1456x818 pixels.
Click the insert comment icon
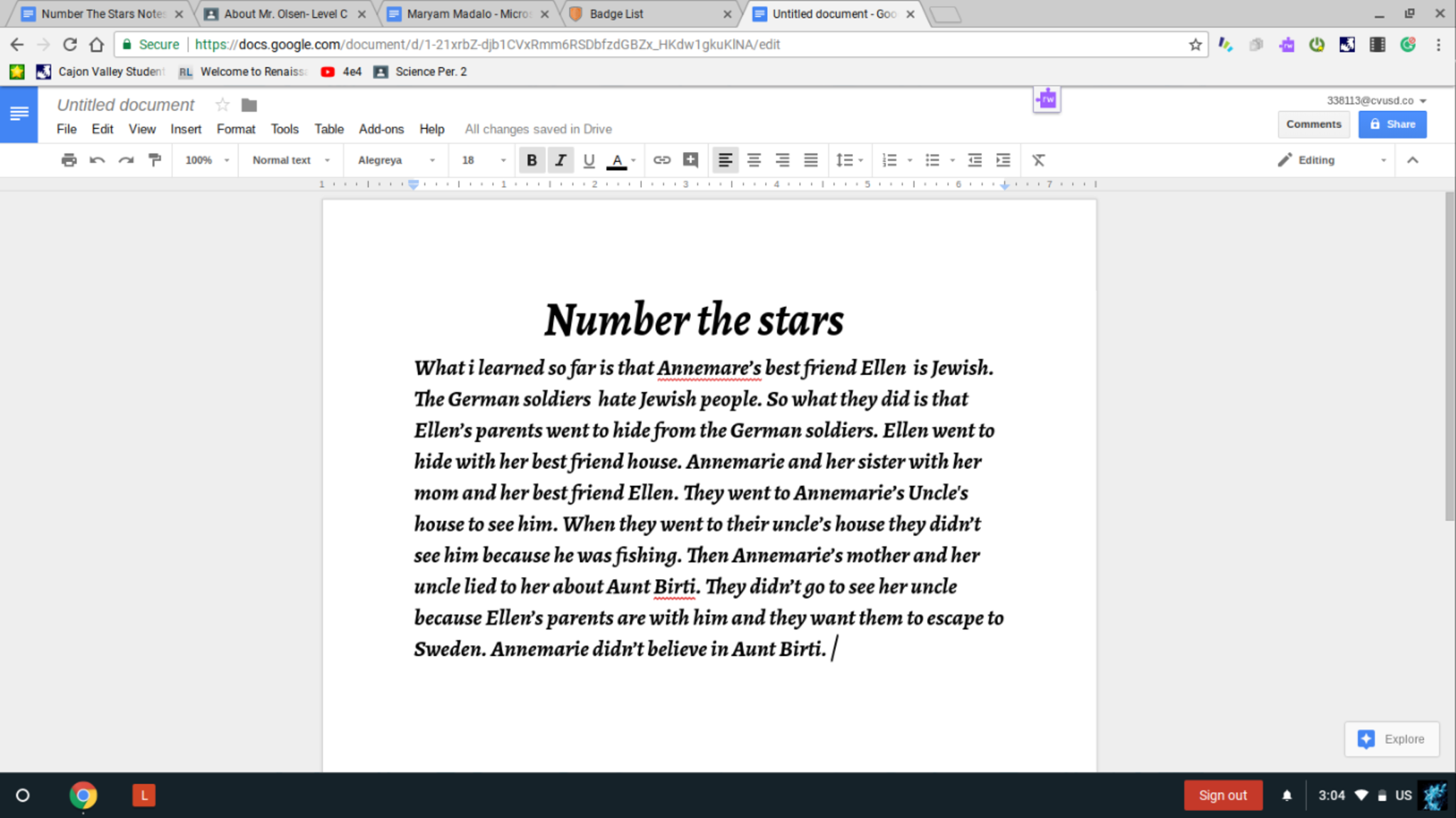tap(690, 160)
